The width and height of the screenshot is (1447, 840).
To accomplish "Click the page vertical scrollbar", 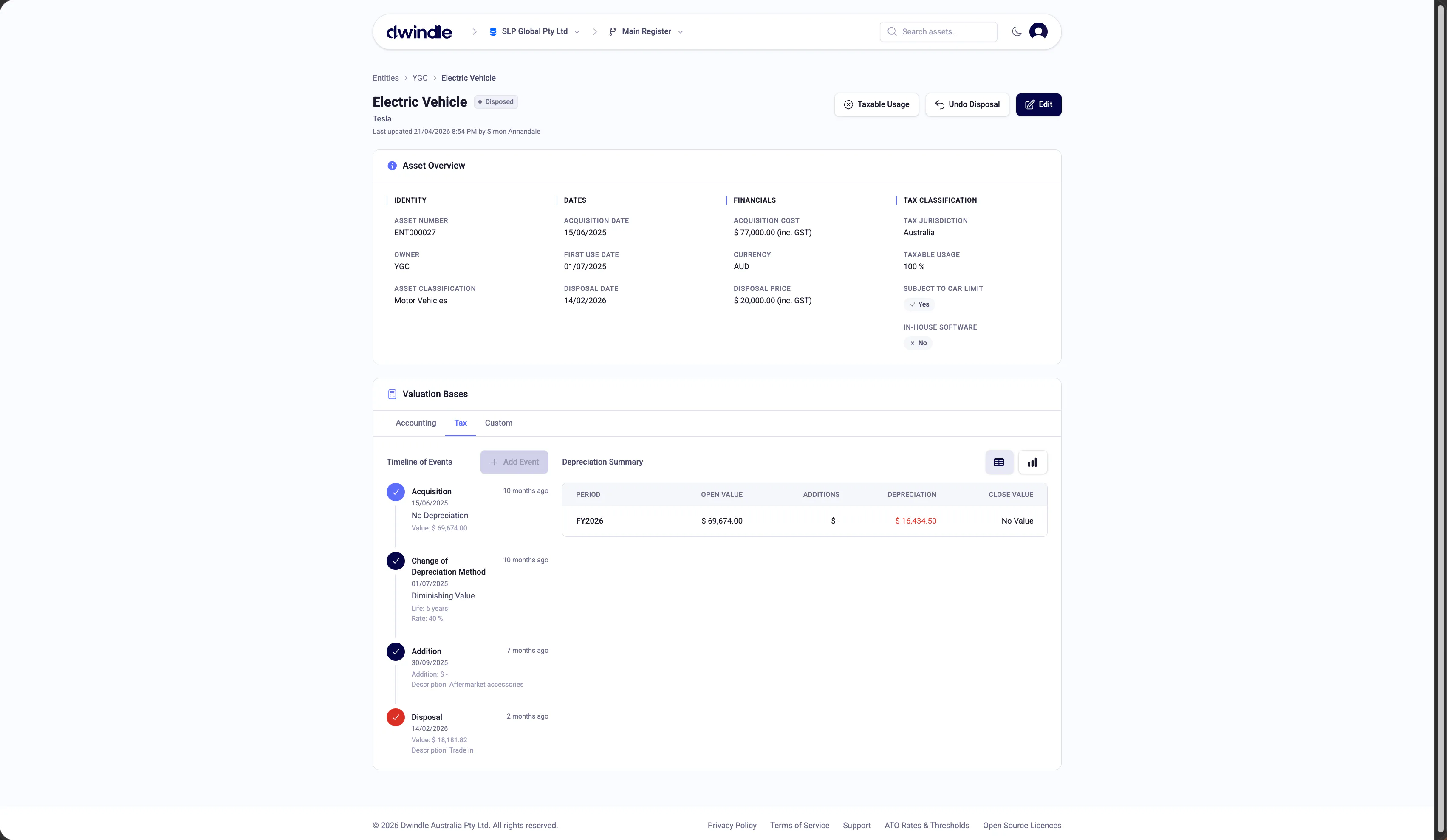I will pyautogui.click(x=1439, y=419).
